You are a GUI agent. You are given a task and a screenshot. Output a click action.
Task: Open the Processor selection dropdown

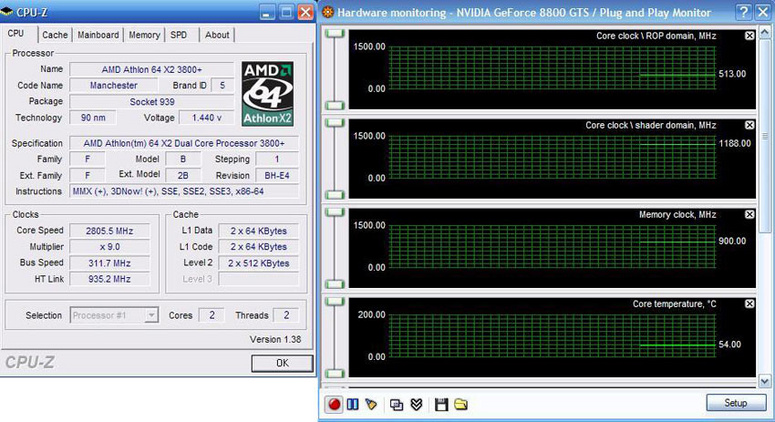tap(151, 316)
